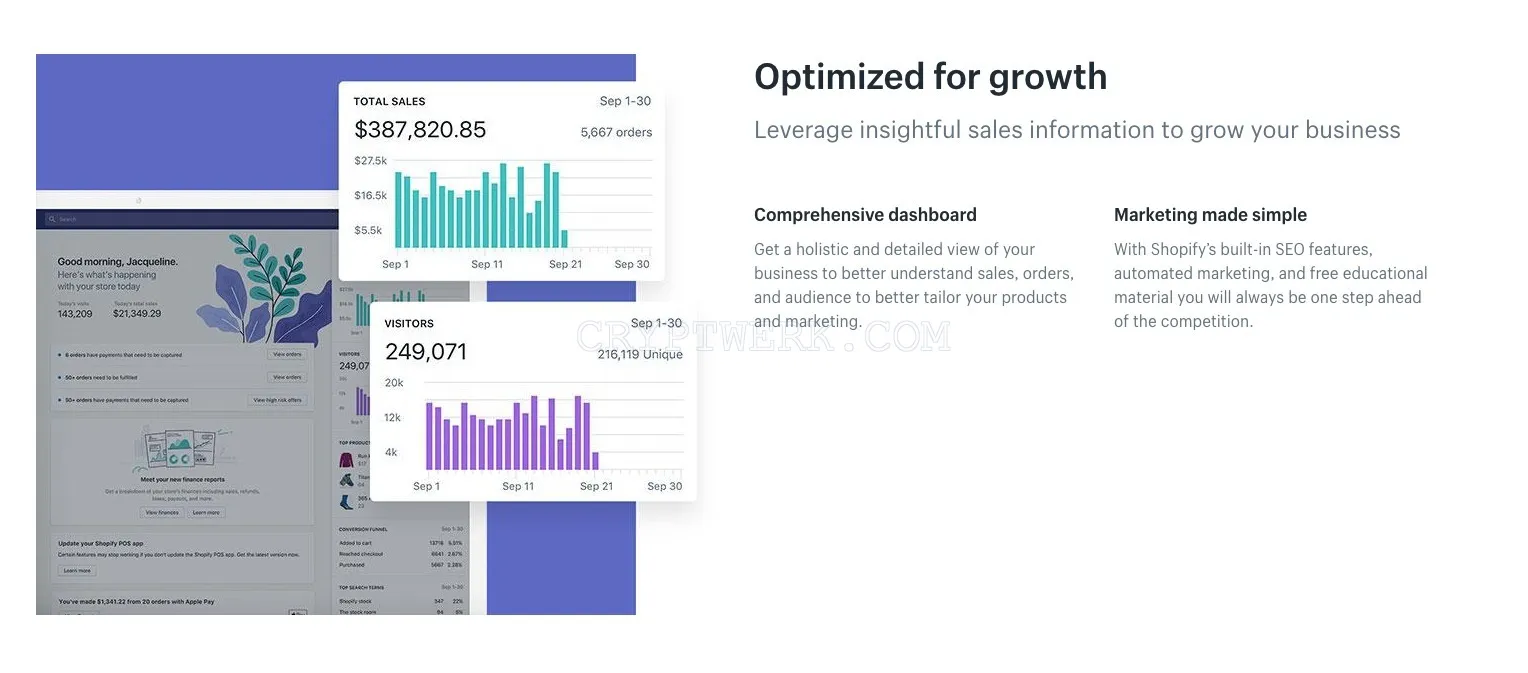Click the 249,071 visitors count
The width and height of the screenshot is (1528, 673).
click(426, 352)
